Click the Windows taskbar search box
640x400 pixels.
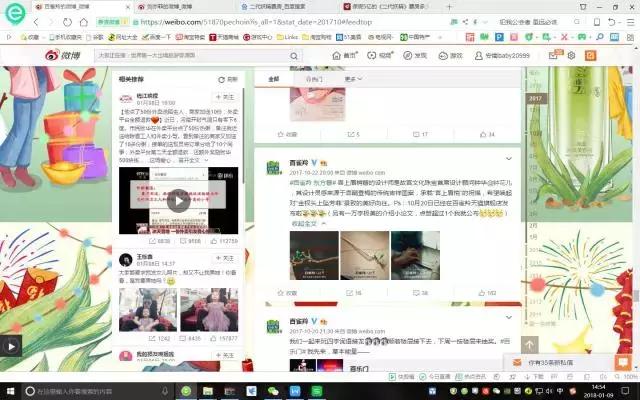[97, 391]
